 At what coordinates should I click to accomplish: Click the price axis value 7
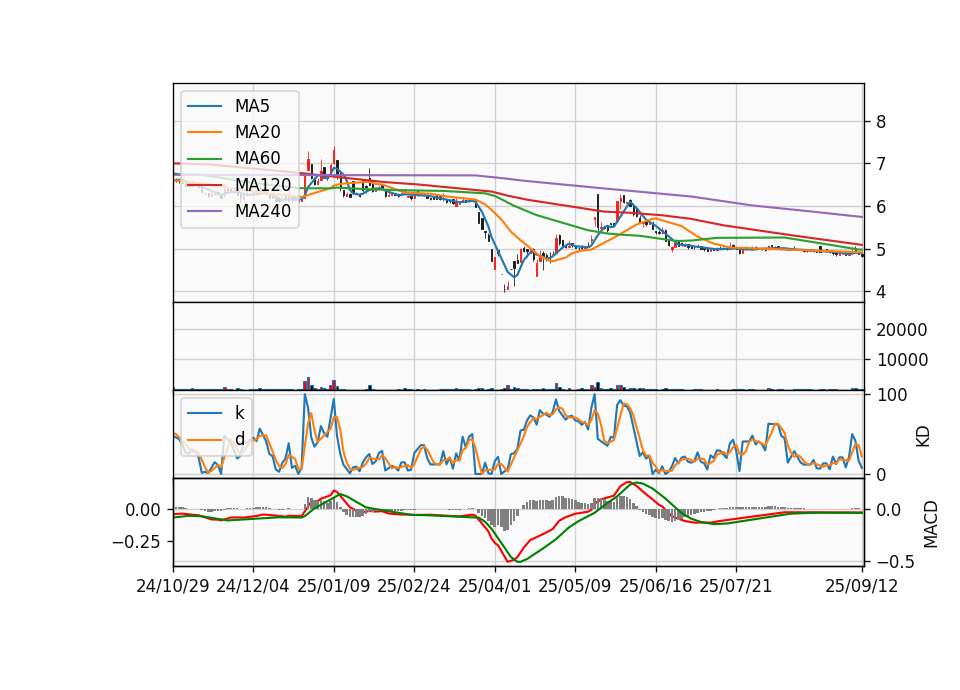click(x=881, y=164)
